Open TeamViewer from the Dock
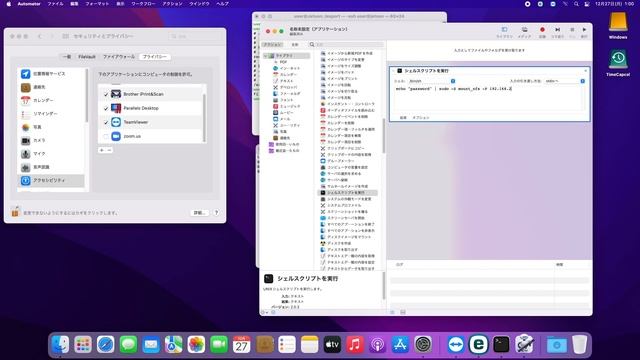640x360 pixels. (x=456, y=345)
